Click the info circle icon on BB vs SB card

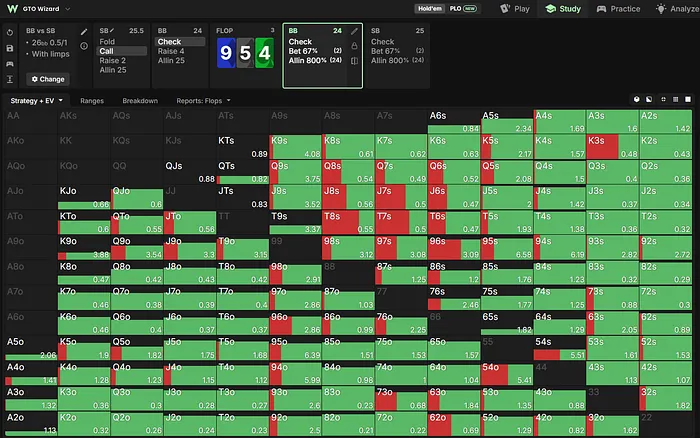pyautogui.click(x=84, y=46)
